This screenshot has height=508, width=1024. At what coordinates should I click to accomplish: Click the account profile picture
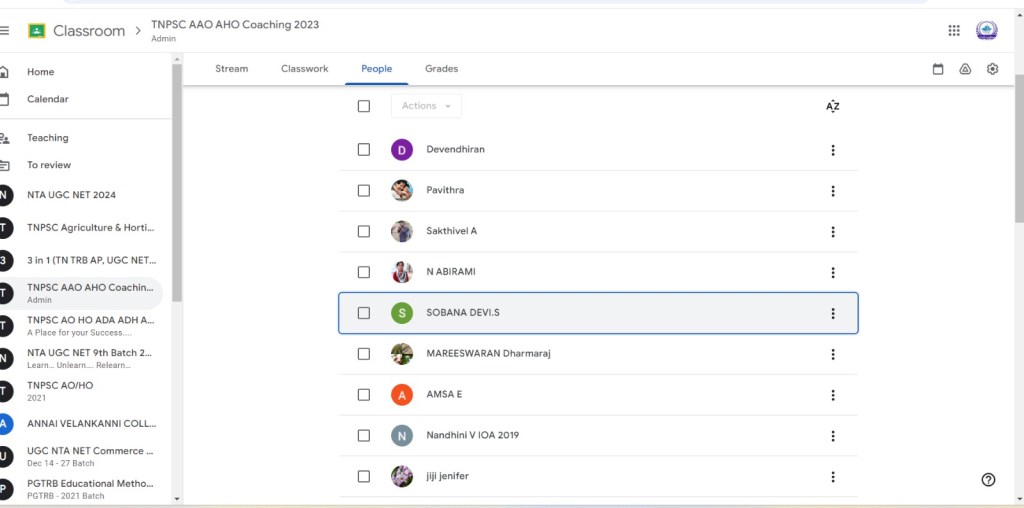(986, 31)
